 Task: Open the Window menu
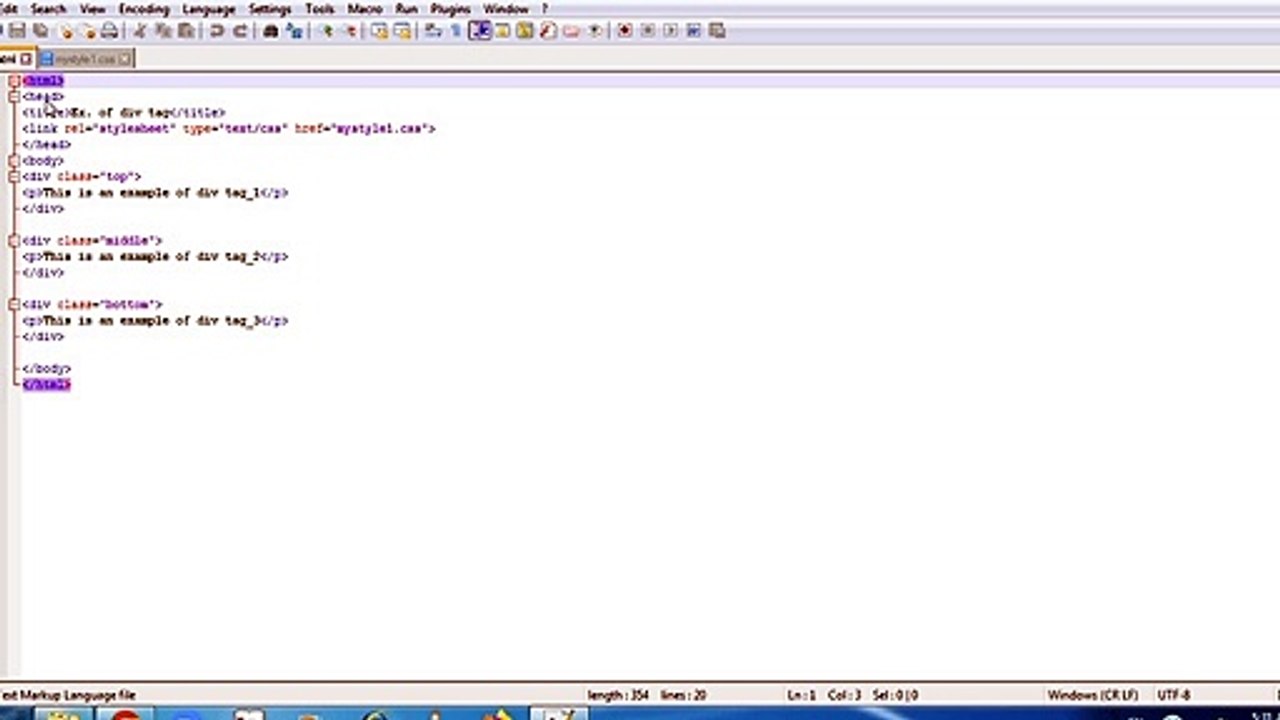pos(506,8)
